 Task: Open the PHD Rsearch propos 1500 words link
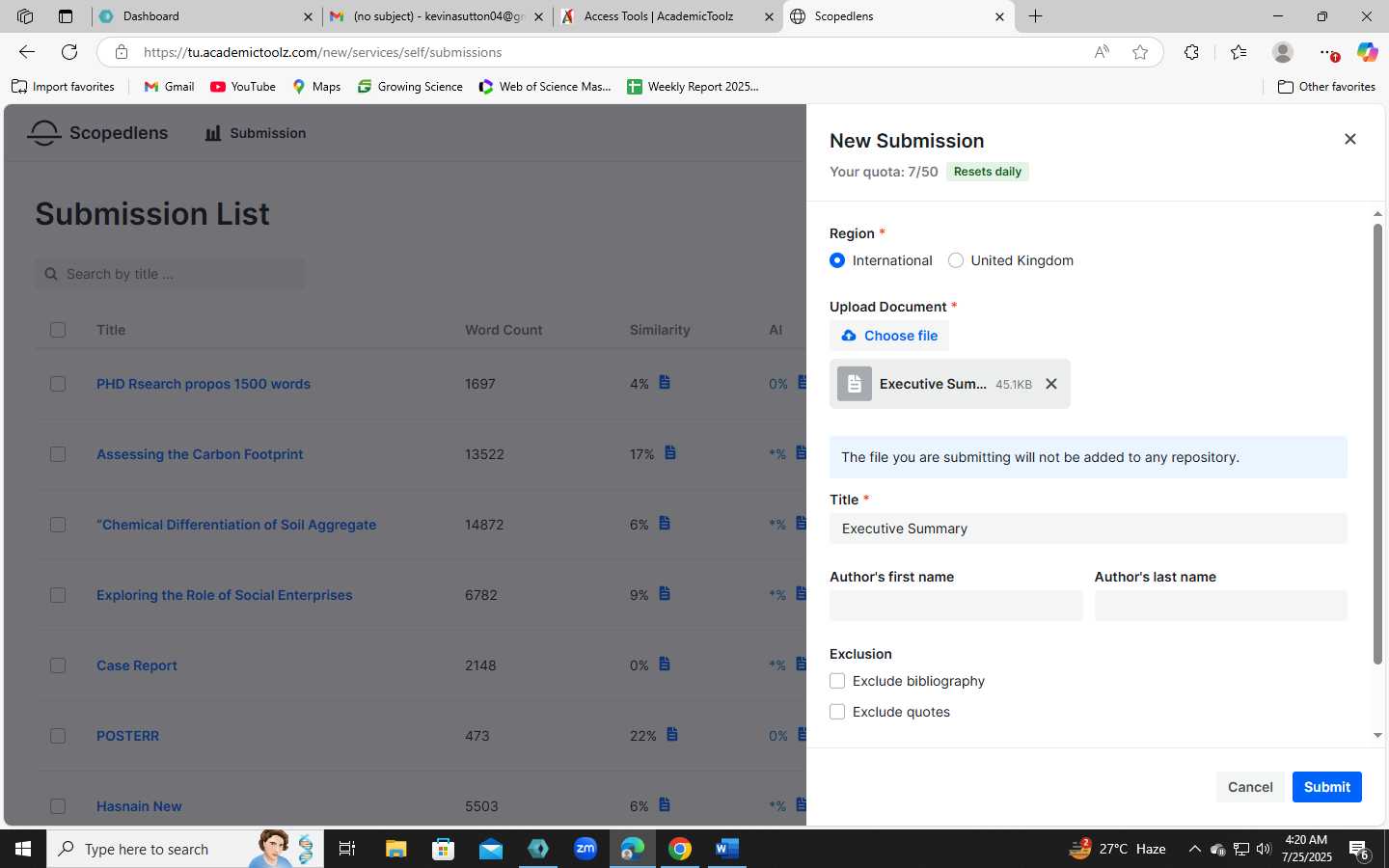[x=204, y=384]
